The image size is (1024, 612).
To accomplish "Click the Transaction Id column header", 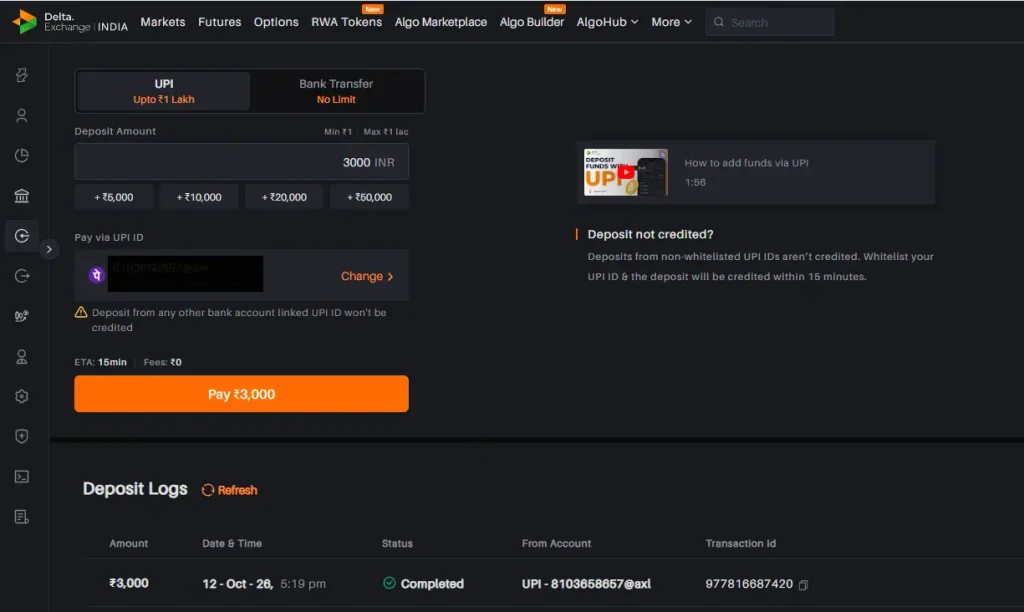I will point(741,543).
